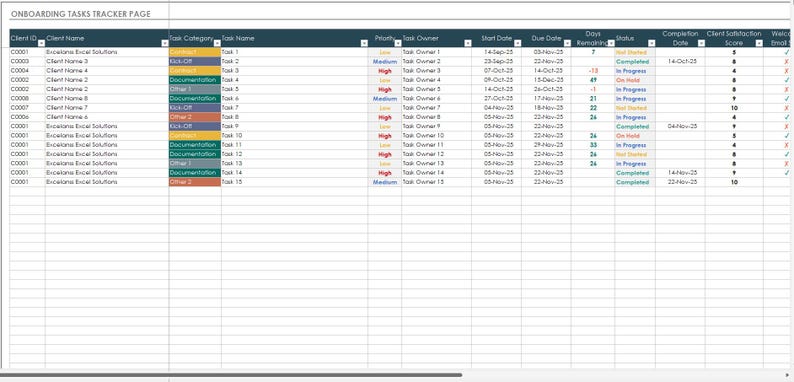The height and width of the screenshot is (382, 794).
Task: Select the 49 days remaining cell
Action: [593, 80]
